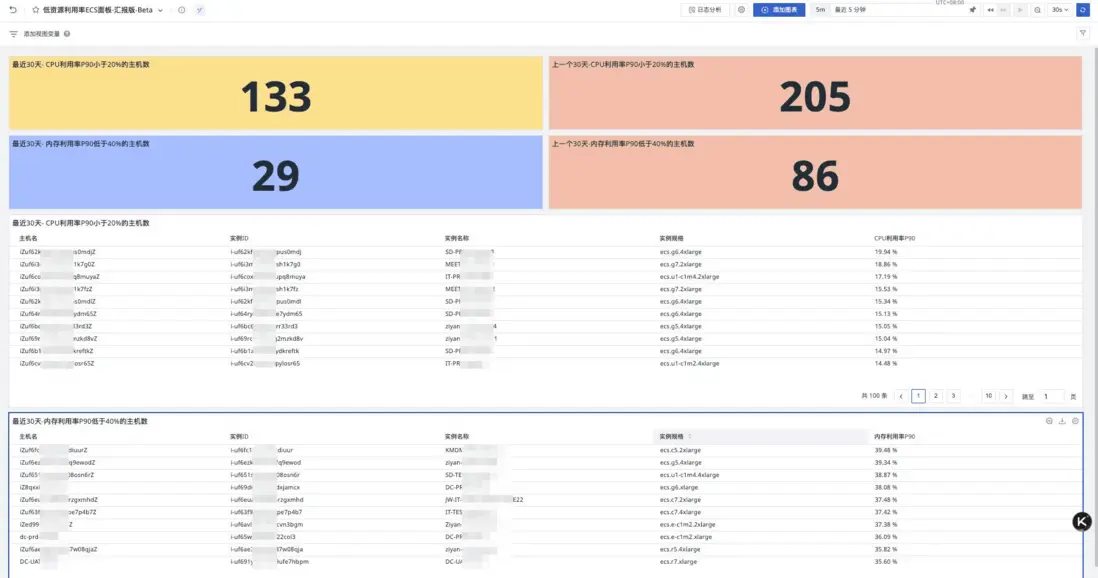Click the ecs.r7.xlarge instance spec cell
This screenshot has height=578, width=1098.
[x=678, y=562]
